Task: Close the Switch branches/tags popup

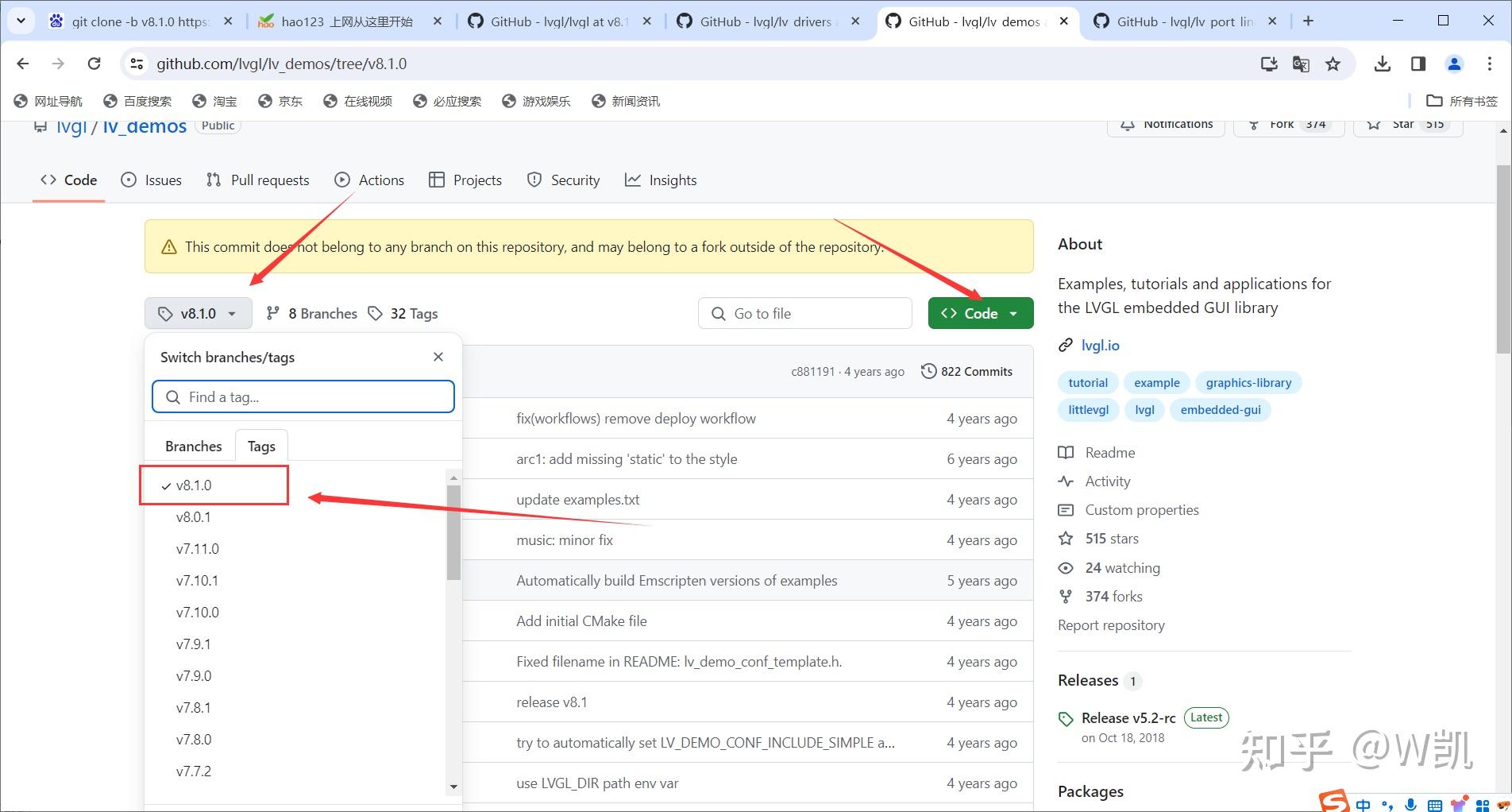Action: coord(438,357)
